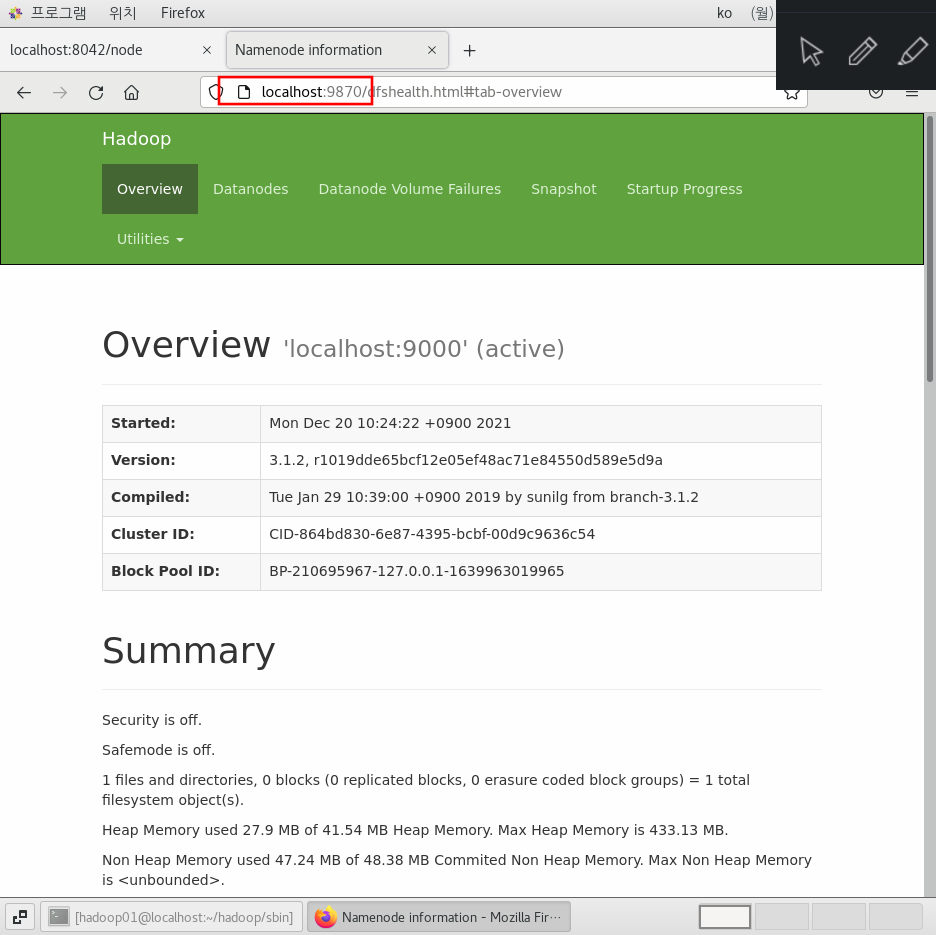Click the Summary heading
The height and width of the screenshot is (935, 936).
point(189,650)
